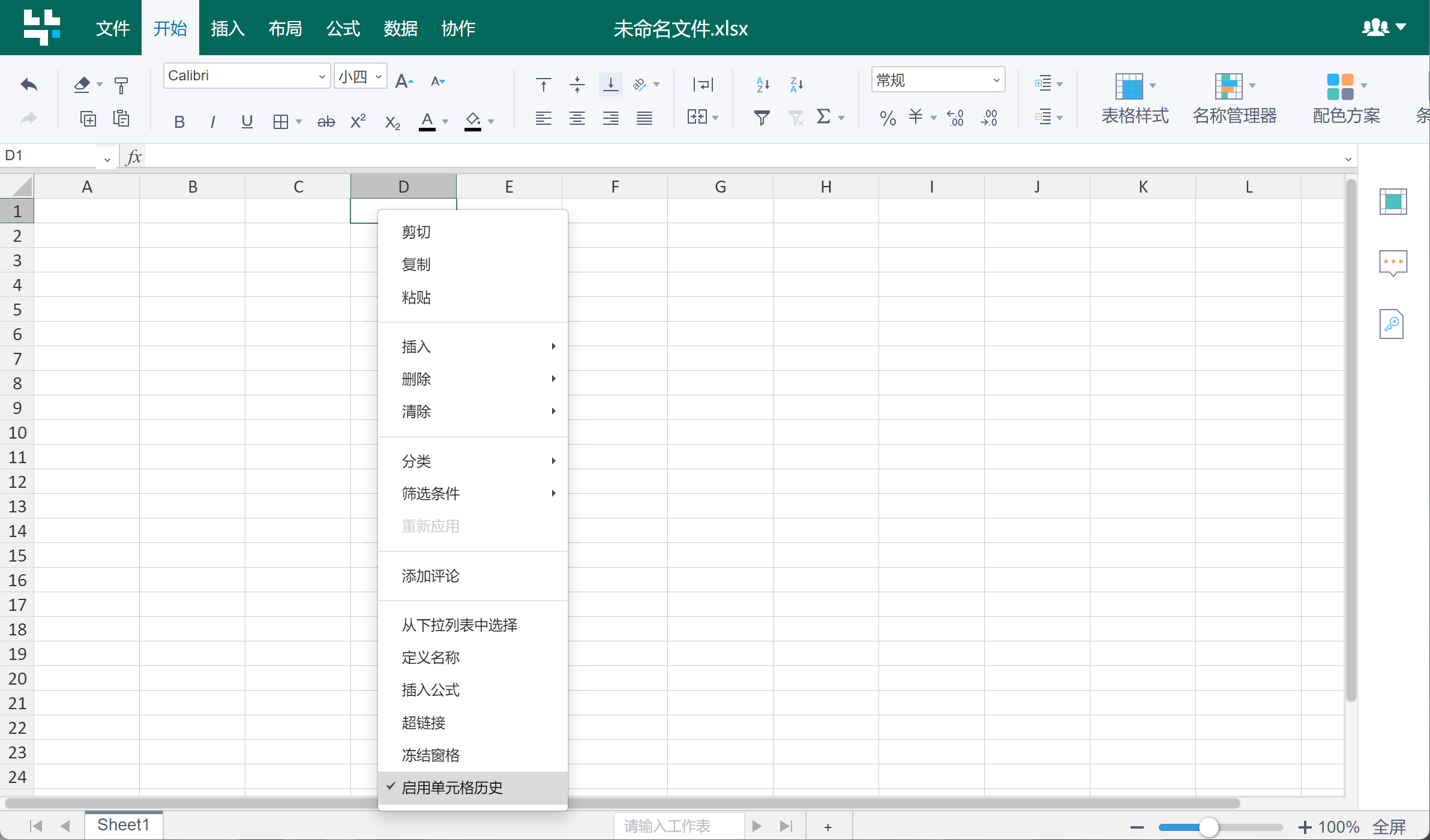Increase font size with A-up icon
Screen dimensions: 1430x840
tap(404, 81)
